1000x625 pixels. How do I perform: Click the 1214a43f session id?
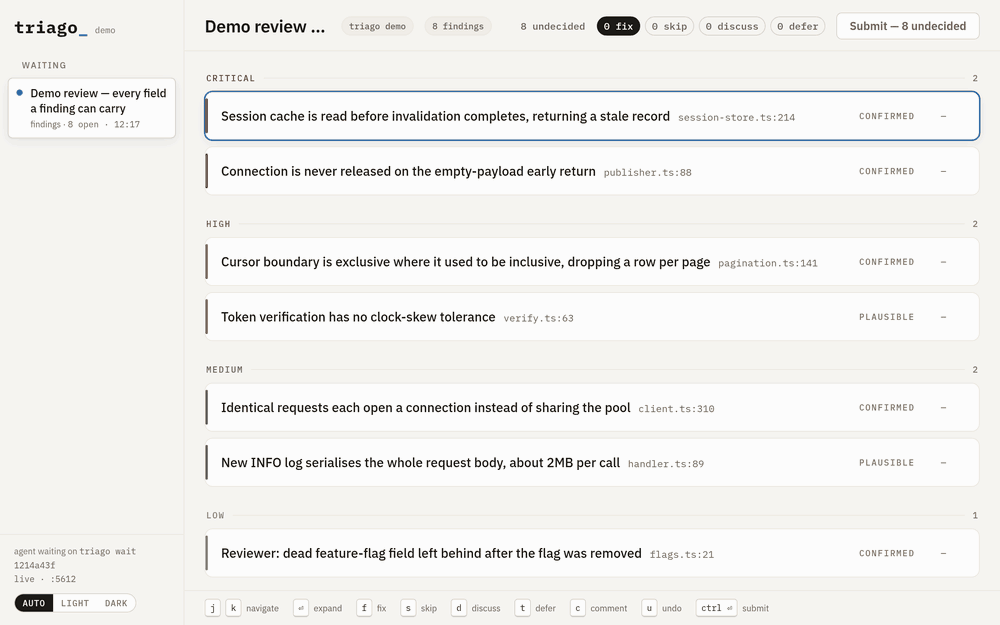click(34, 565)
